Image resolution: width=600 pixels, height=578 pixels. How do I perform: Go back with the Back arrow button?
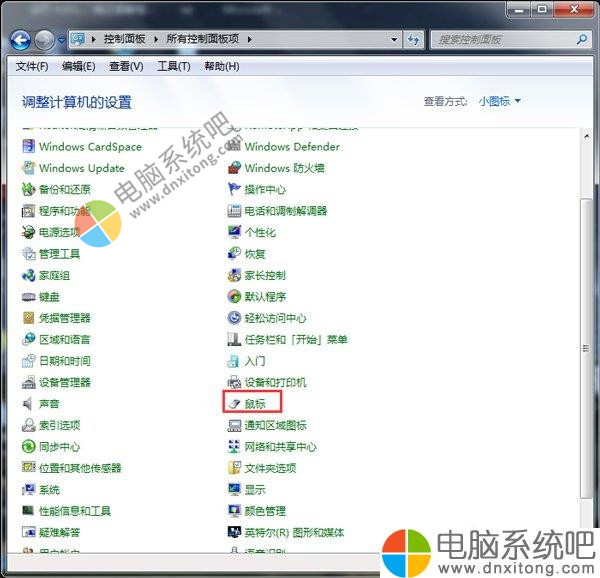[x=21, y=40]
